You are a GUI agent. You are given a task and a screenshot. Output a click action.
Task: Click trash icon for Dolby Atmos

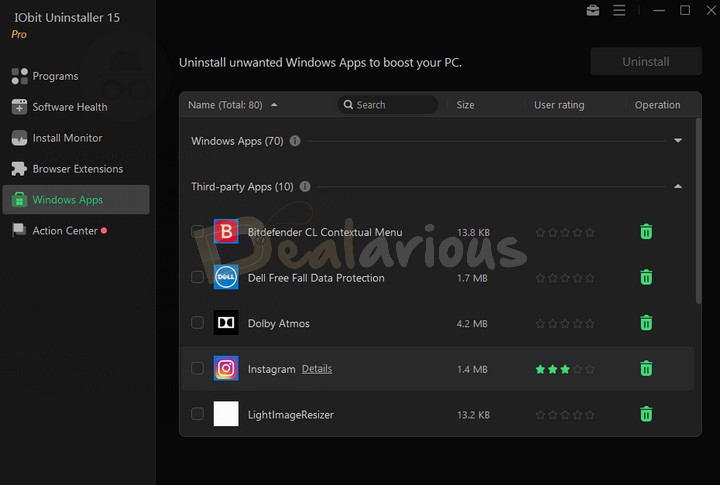point(646,323)
